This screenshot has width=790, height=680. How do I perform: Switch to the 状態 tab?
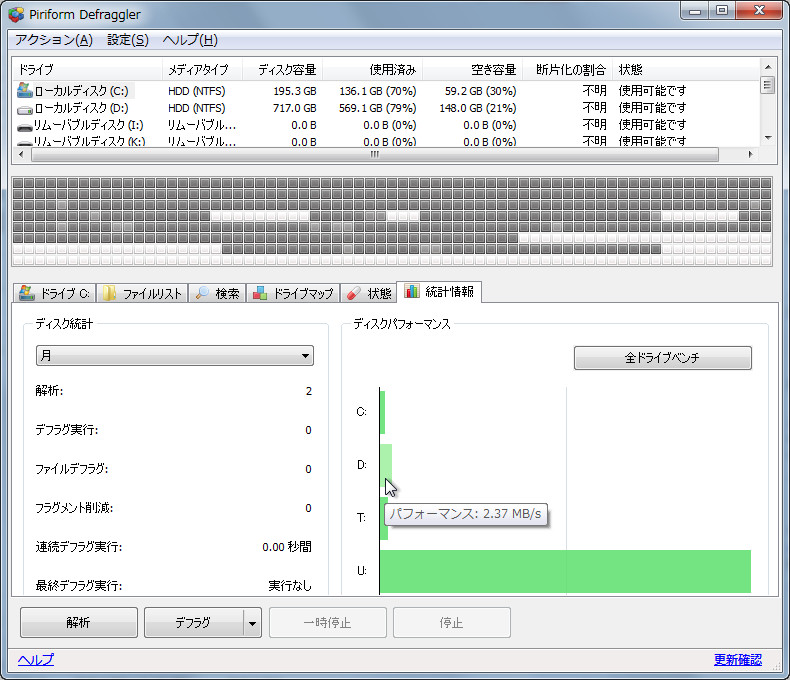coord(369,293)
